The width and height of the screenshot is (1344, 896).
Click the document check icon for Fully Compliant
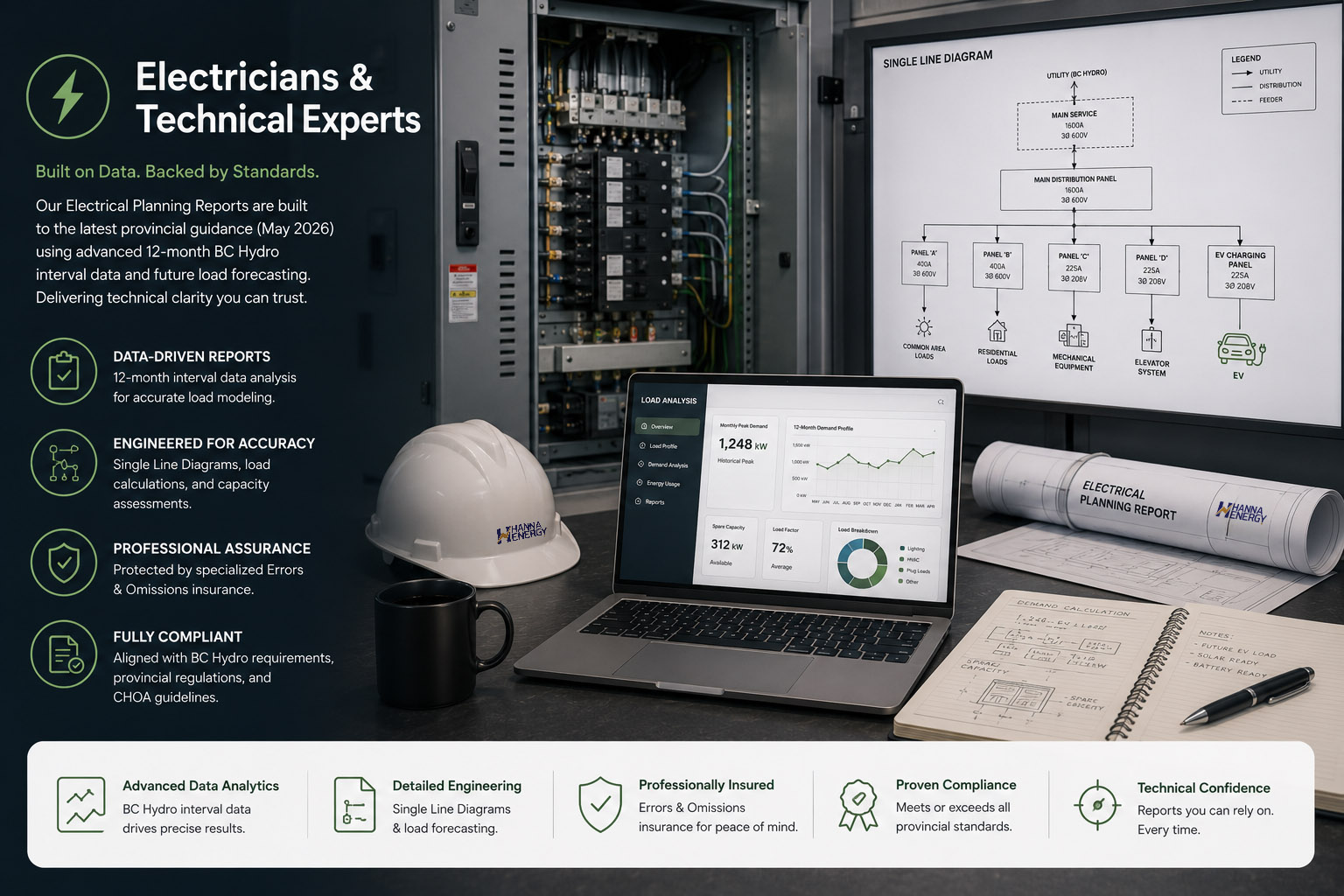[x=64, y=654]
